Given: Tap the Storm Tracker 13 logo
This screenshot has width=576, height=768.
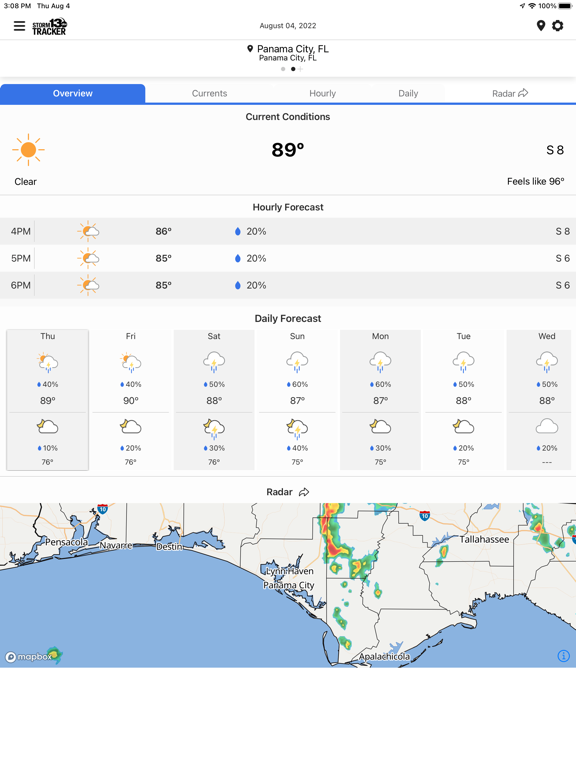Looking at the screenshot, I should pyautogui.click(x=49, y=26).
